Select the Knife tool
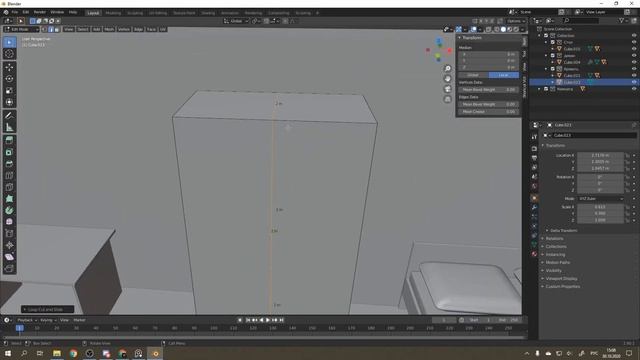 (x=9, y=187)
